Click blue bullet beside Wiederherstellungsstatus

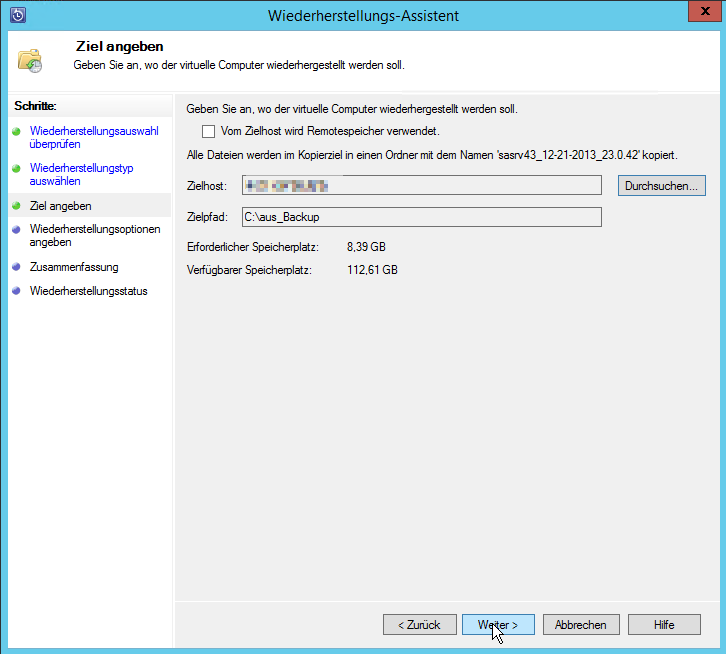16,291
